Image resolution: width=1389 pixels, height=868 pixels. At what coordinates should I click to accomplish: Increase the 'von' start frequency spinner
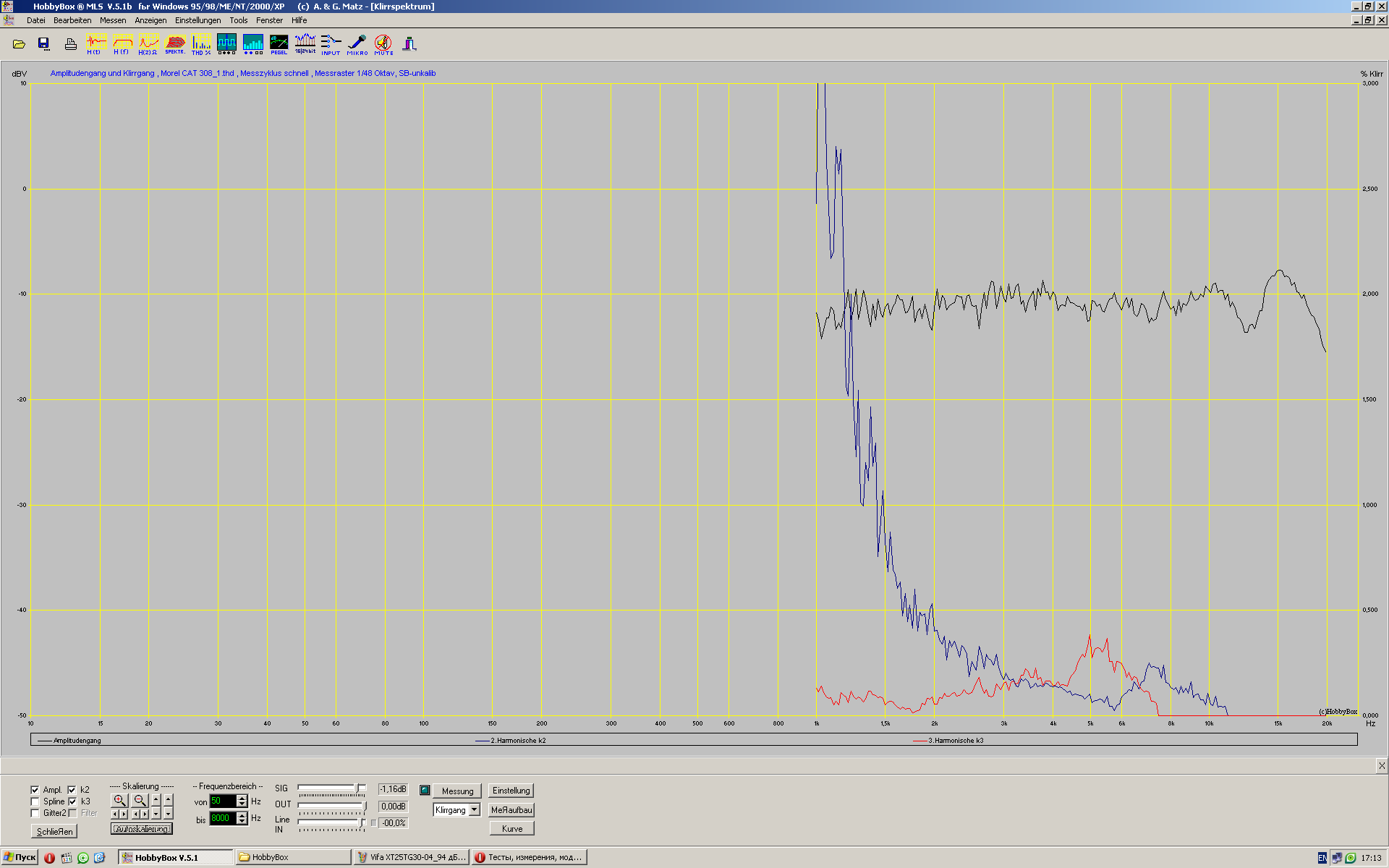click(242, 798)
